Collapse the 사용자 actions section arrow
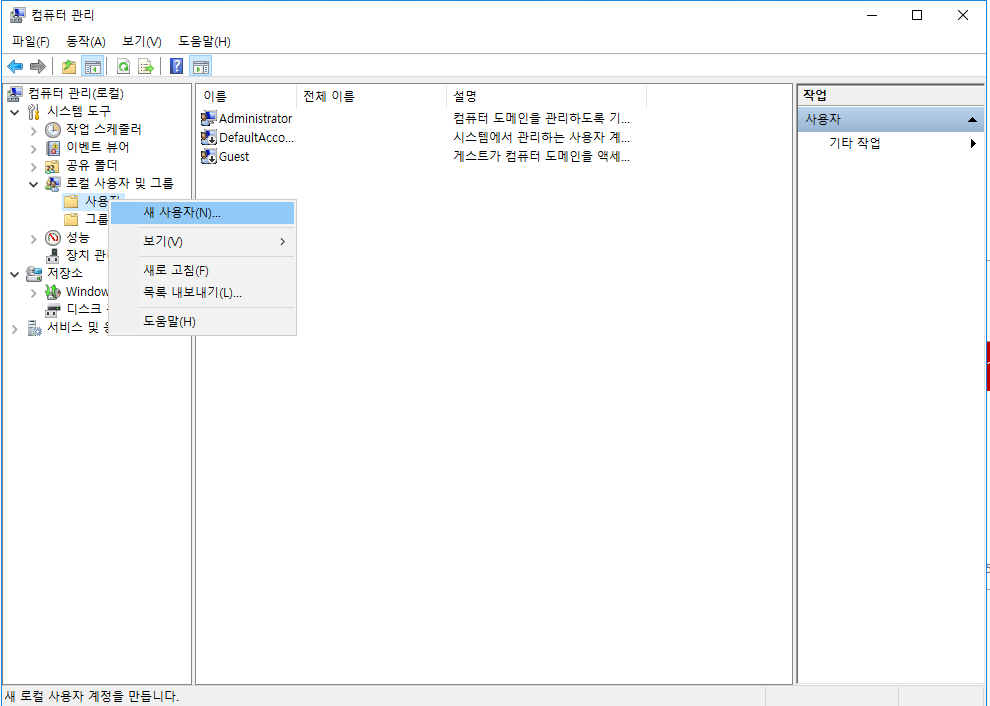This screenshot has height=706, width=990. point(972,119)
